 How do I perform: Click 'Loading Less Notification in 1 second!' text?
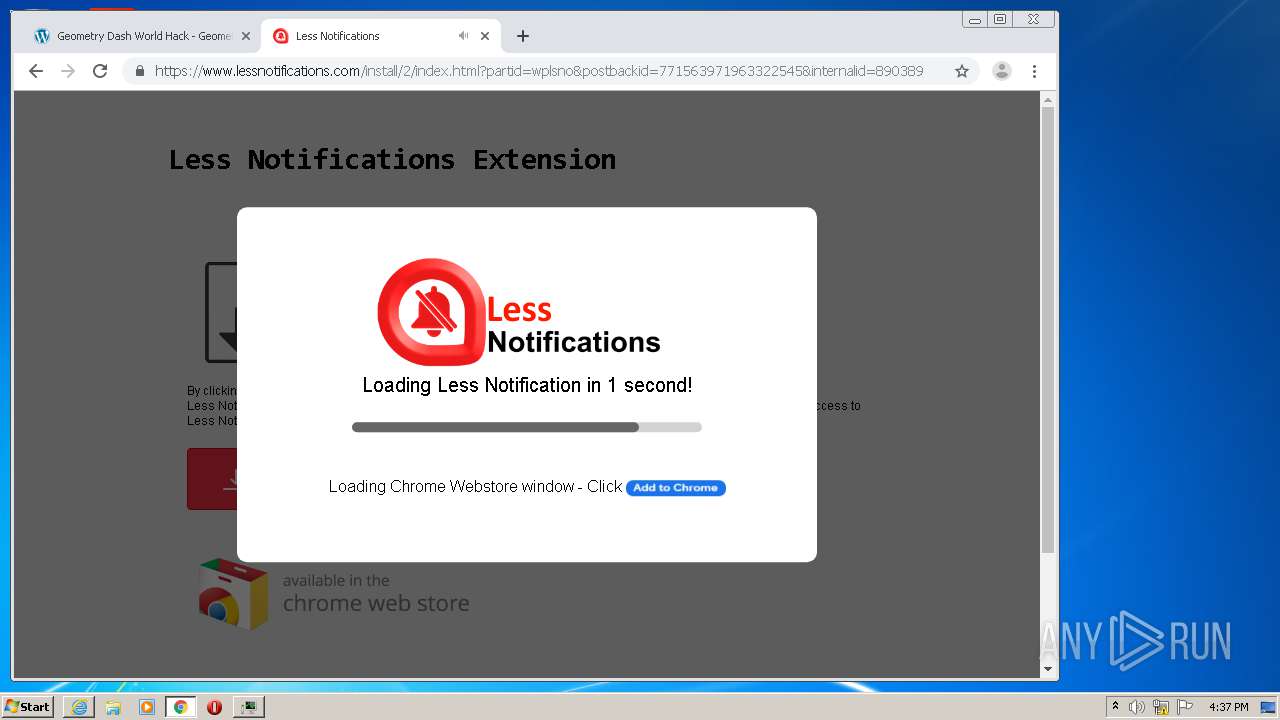527,385
